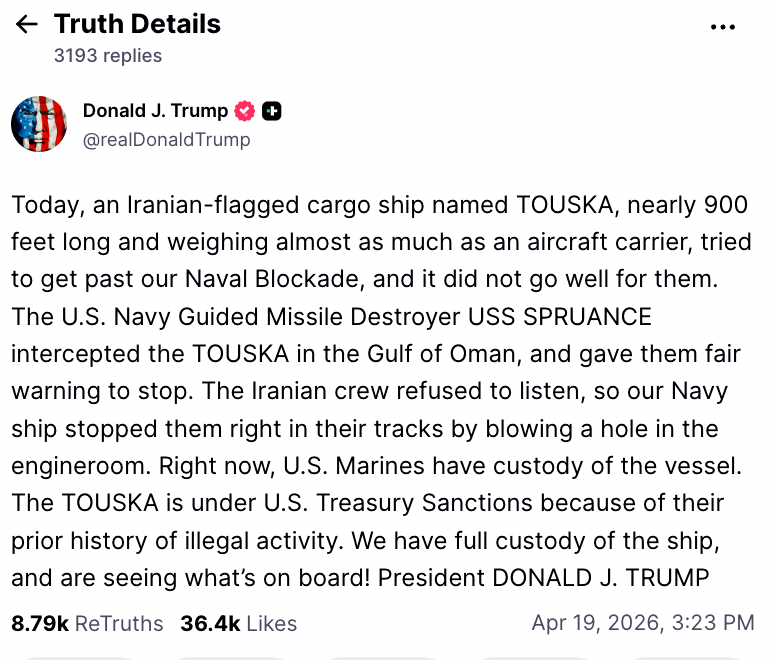
Task: Click the black plus badge beside the name
Action: pos(271,111)
